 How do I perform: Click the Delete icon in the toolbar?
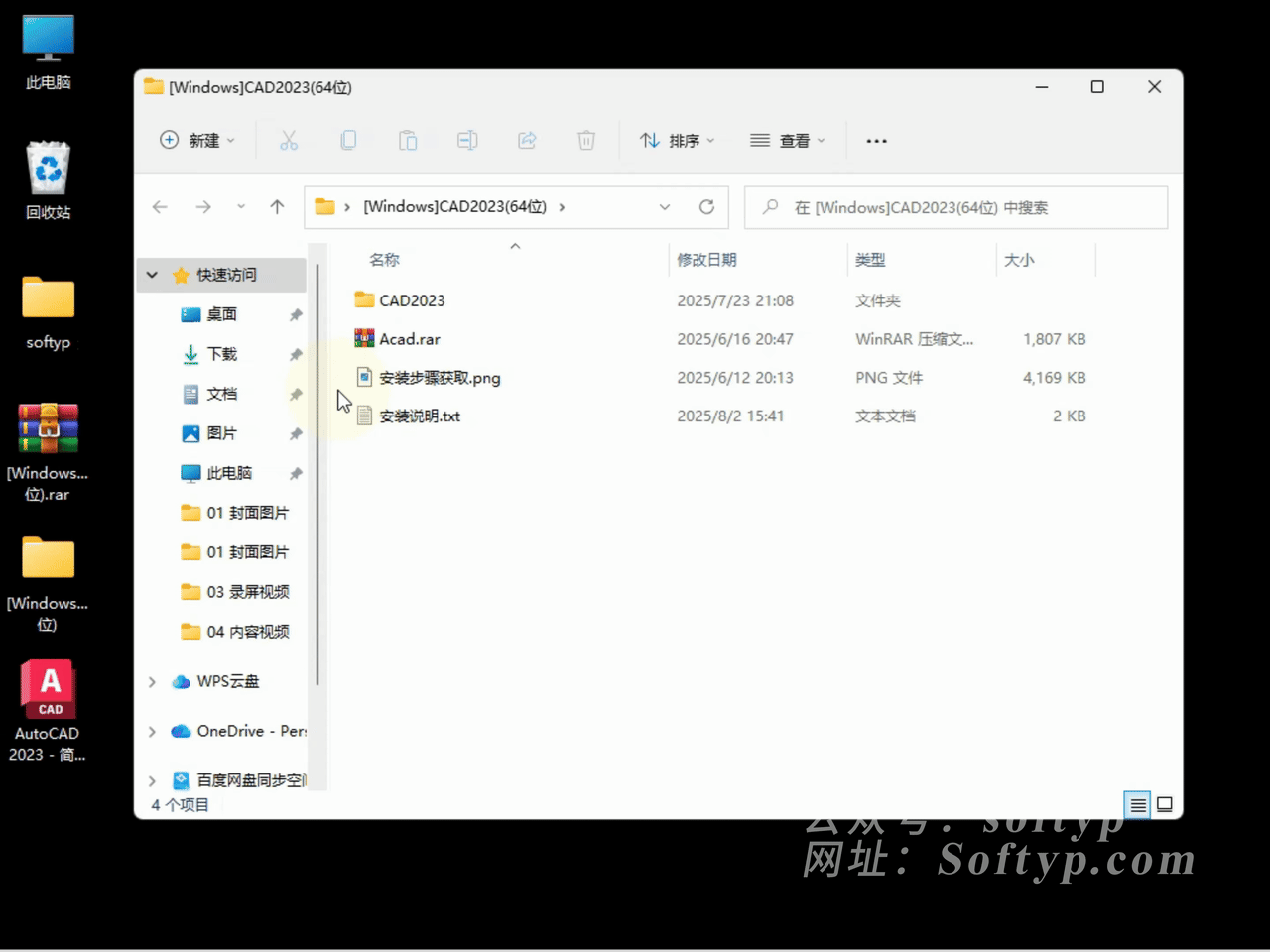586,140
